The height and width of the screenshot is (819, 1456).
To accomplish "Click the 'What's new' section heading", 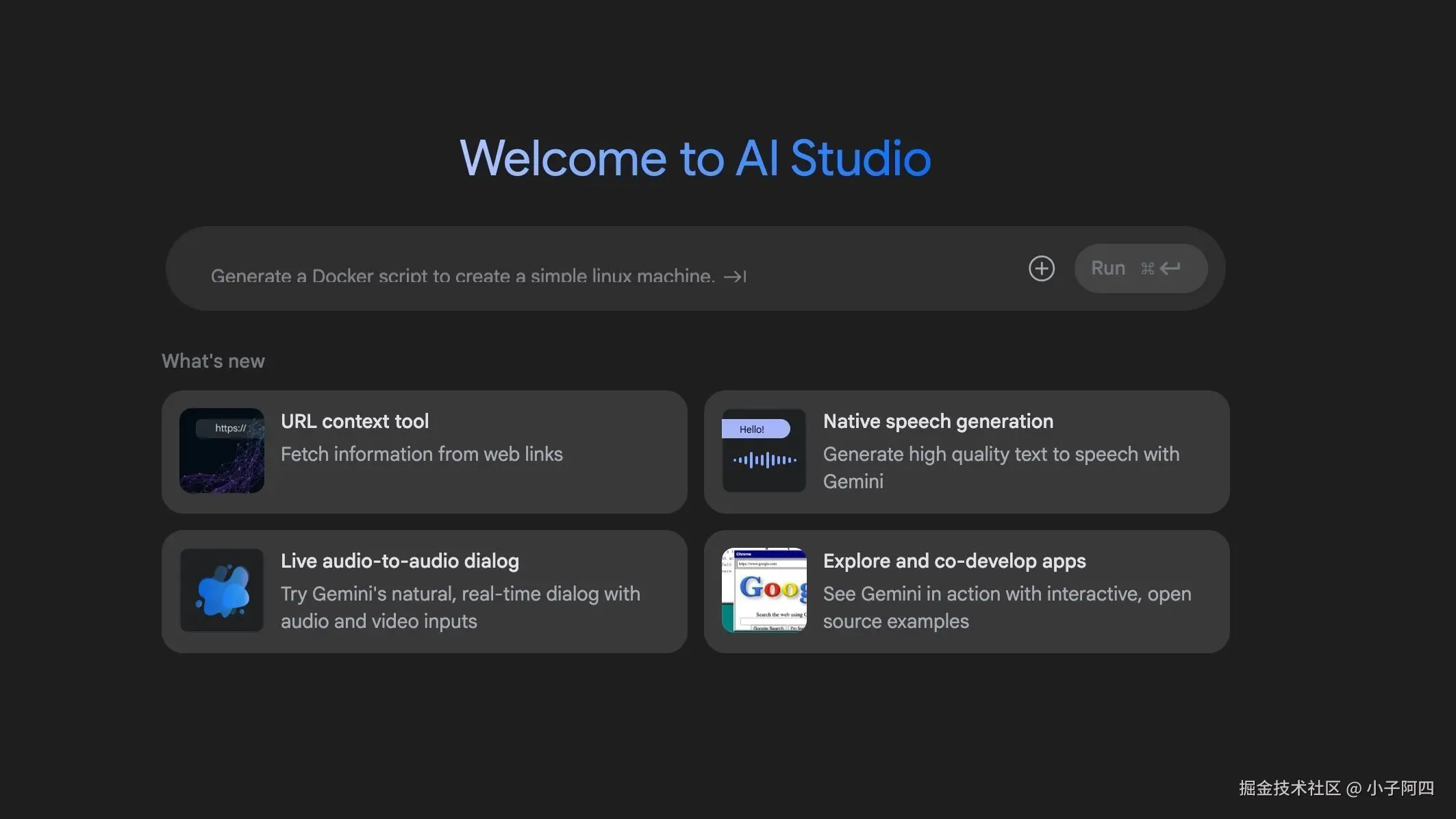I will coord(212,360).
